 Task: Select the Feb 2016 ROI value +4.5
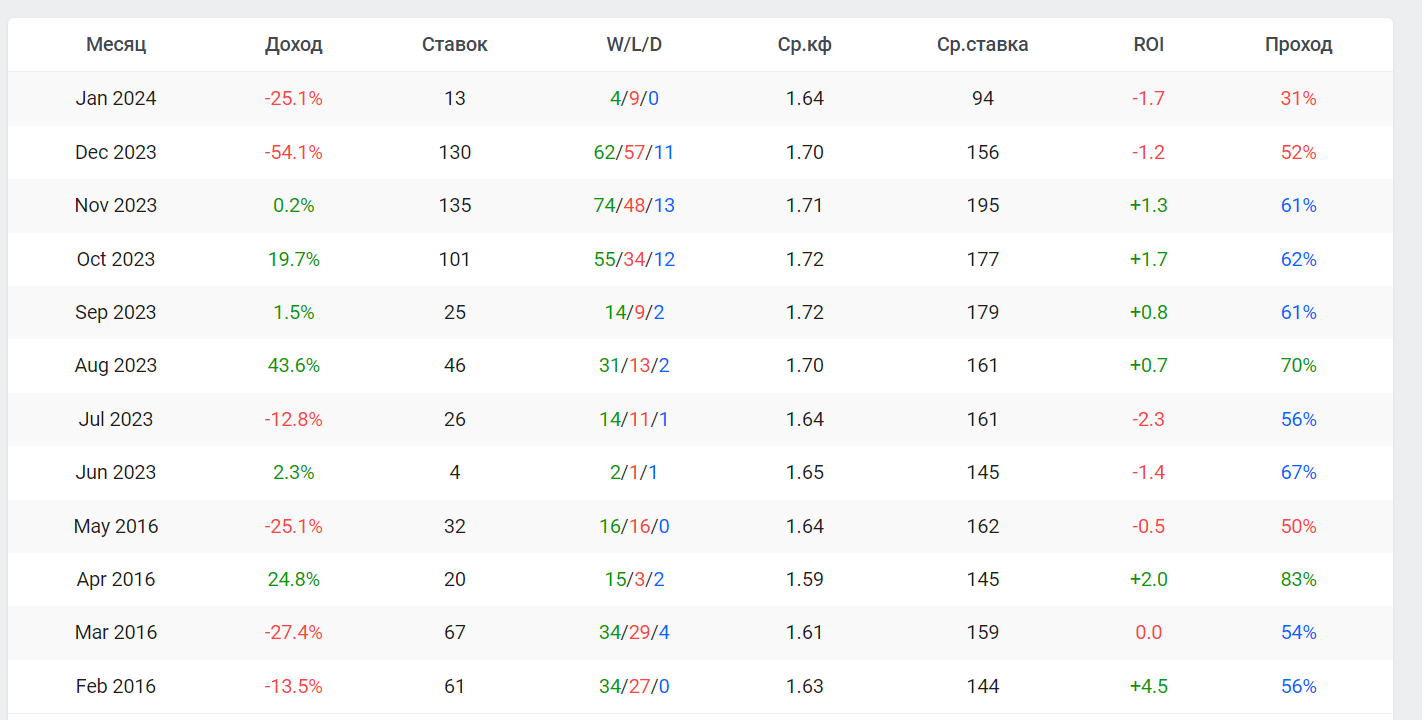1148,686
